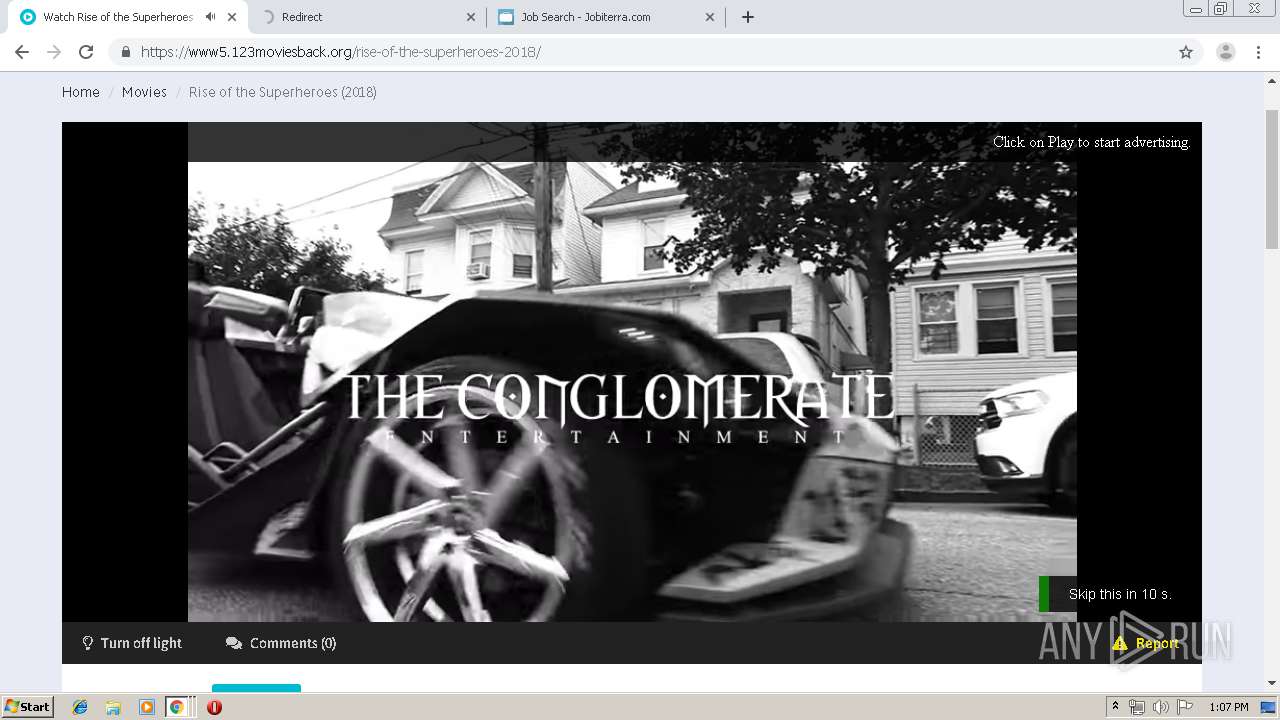Click the teal button below the player
This screenshot has height=720, width=1280.
256,688
